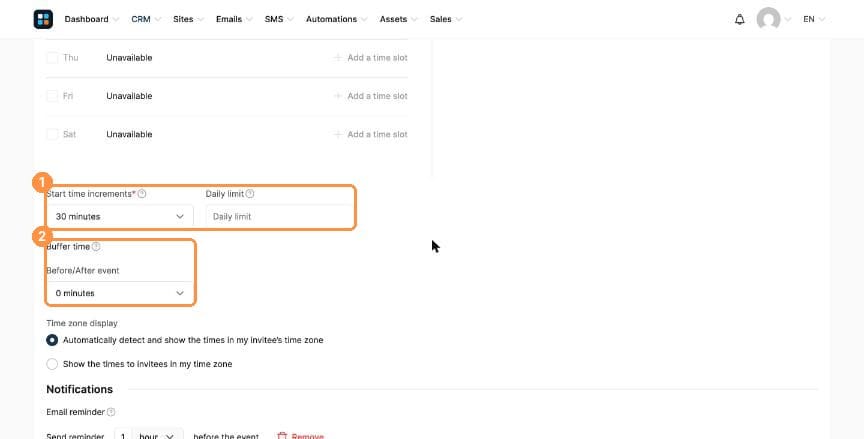This screenshot has width=864, height=439.
Task: Enable the Fri availability checkbox
Action: [52, 96]
